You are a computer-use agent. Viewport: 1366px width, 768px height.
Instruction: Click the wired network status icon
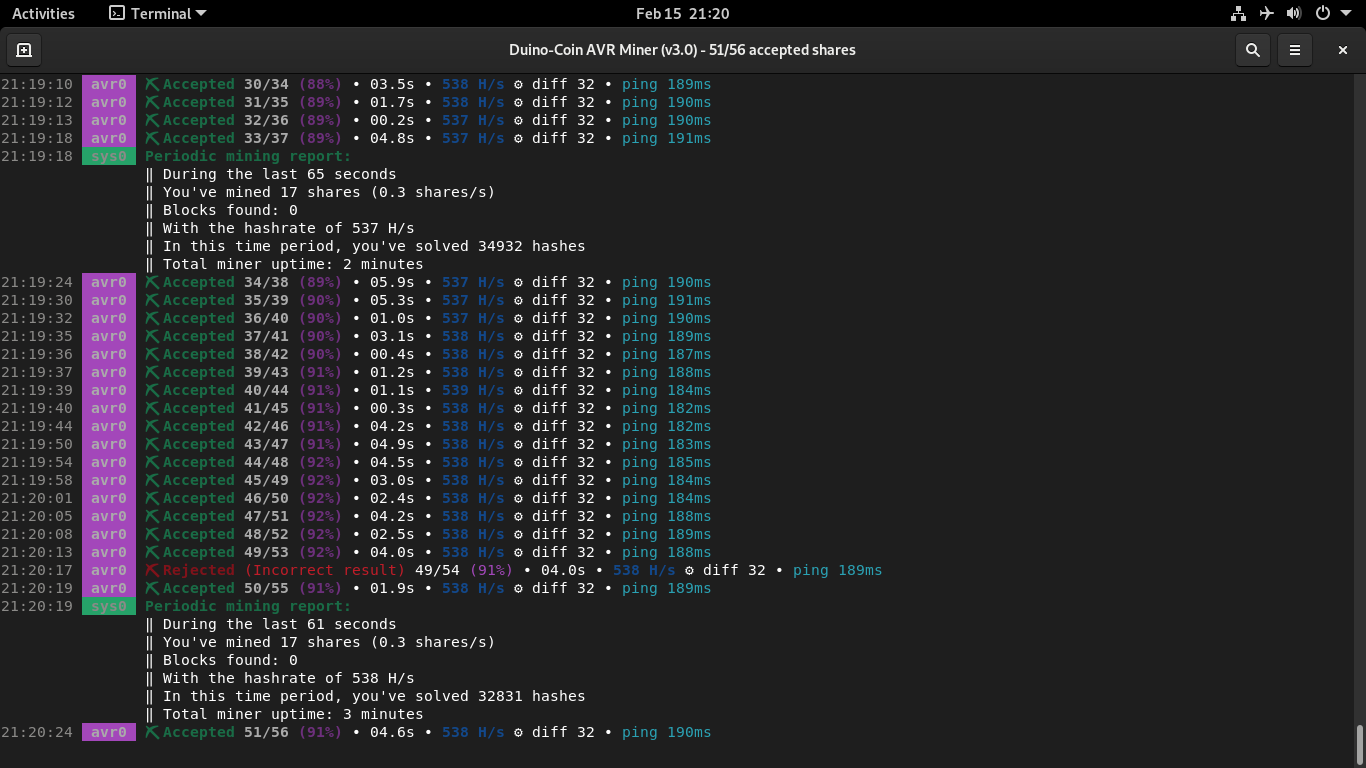(x=1239, y=13)
